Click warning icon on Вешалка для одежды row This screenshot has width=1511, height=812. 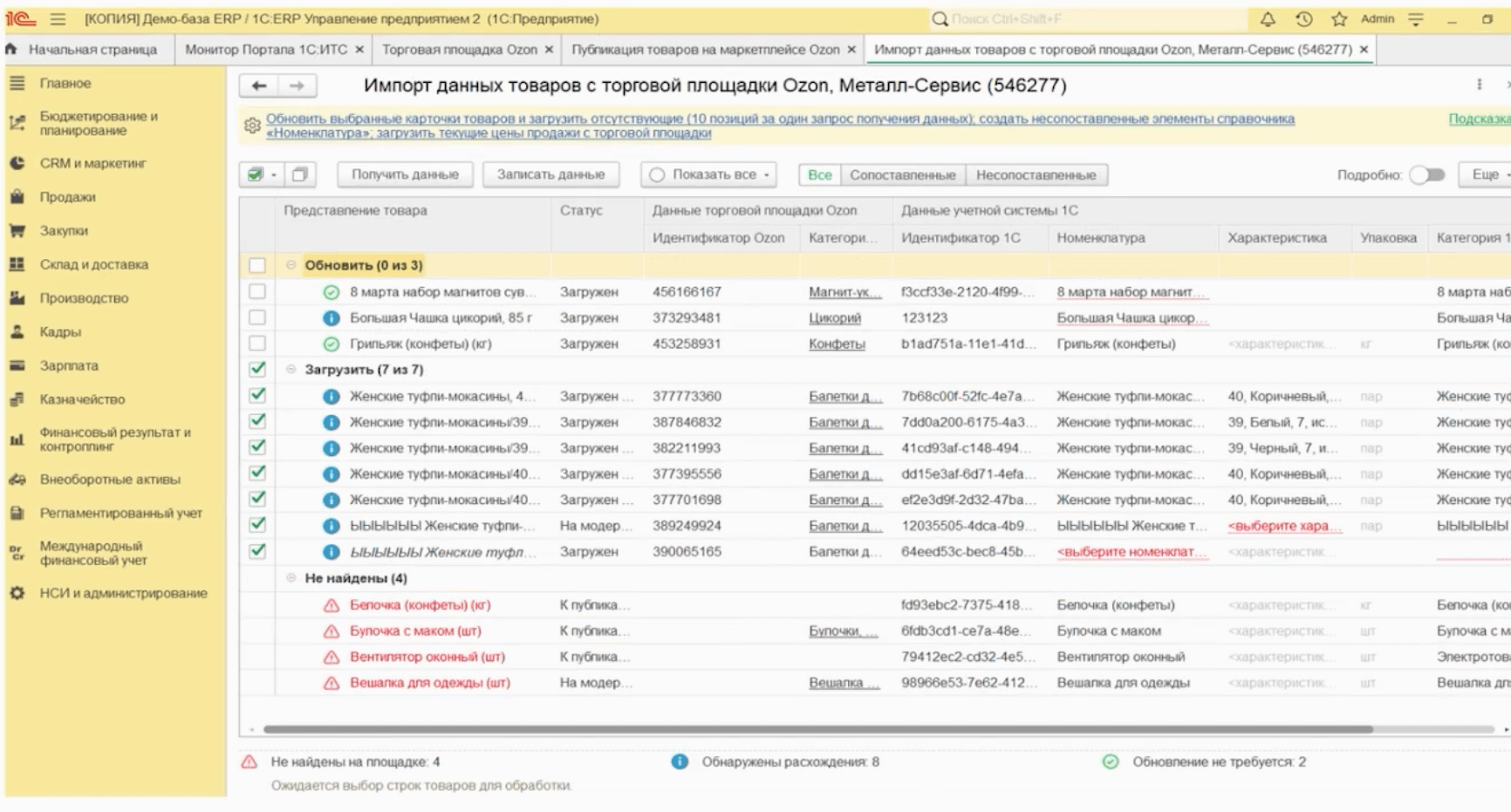(x=331, y=683)
